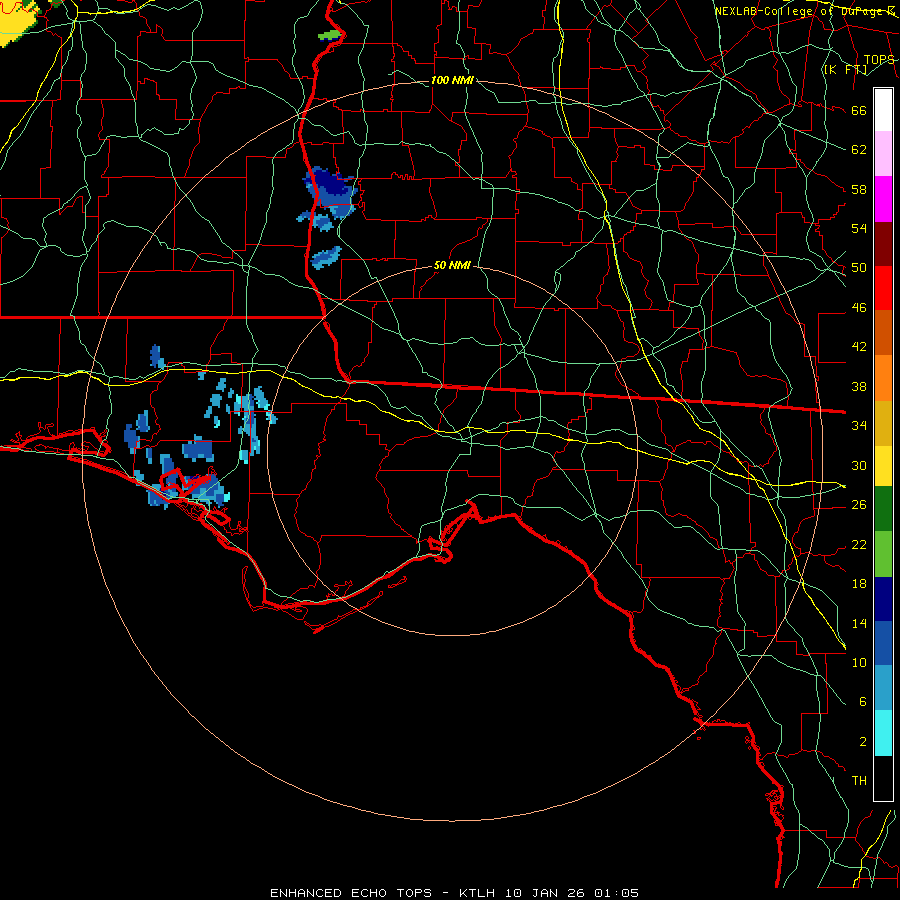
Task: Click the small green echo near top center
Action: coord(329,36)
